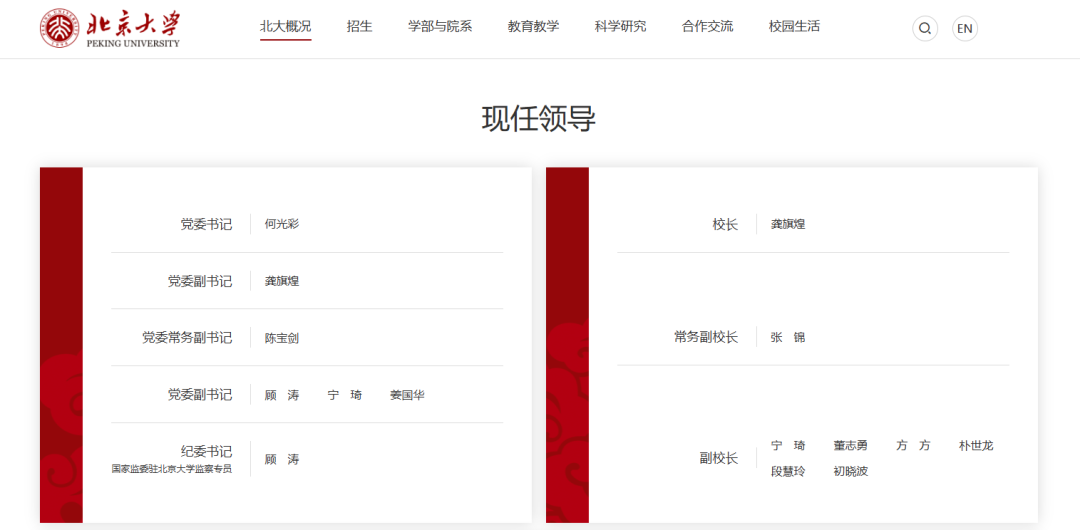
Task: Select 宁琦 in the 副校长 row
Action: click(x=788, y=445)
